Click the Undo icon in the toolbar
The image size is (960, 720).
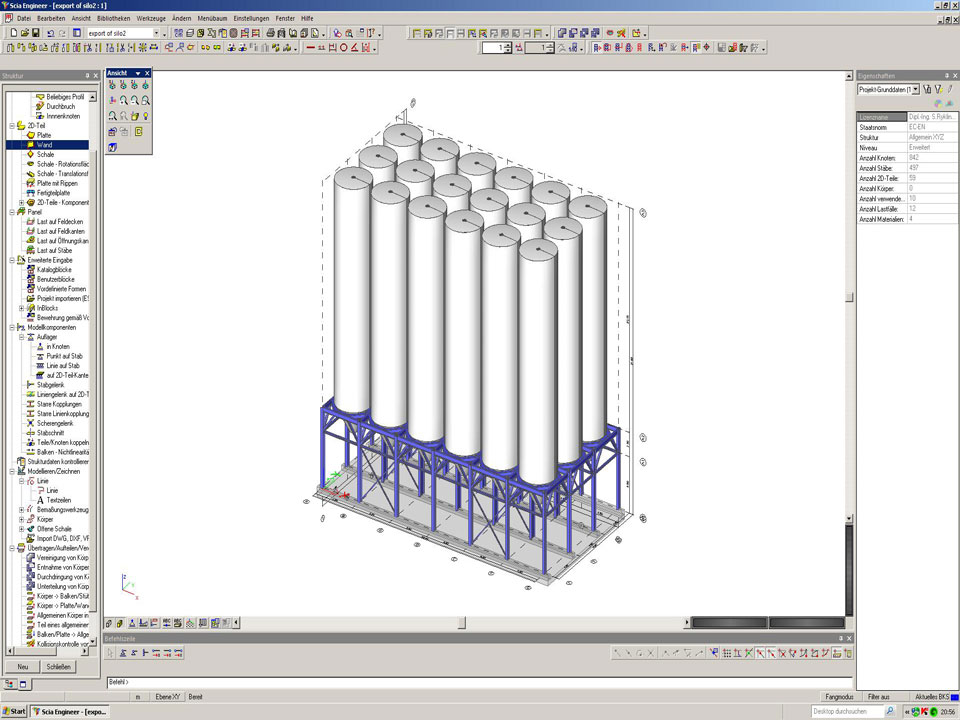click(51, 33)
